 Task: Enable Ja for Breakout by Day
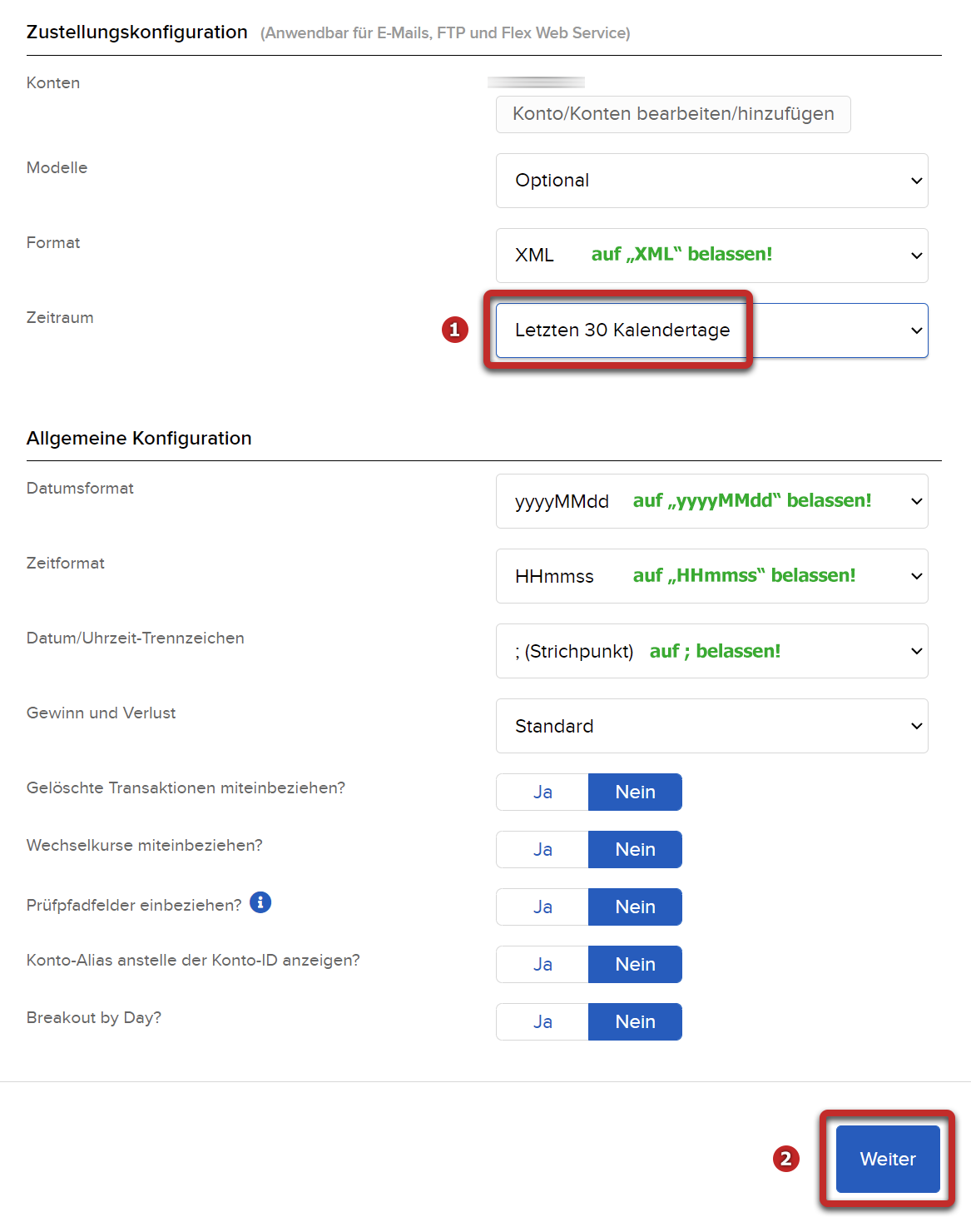point(542,1021)
